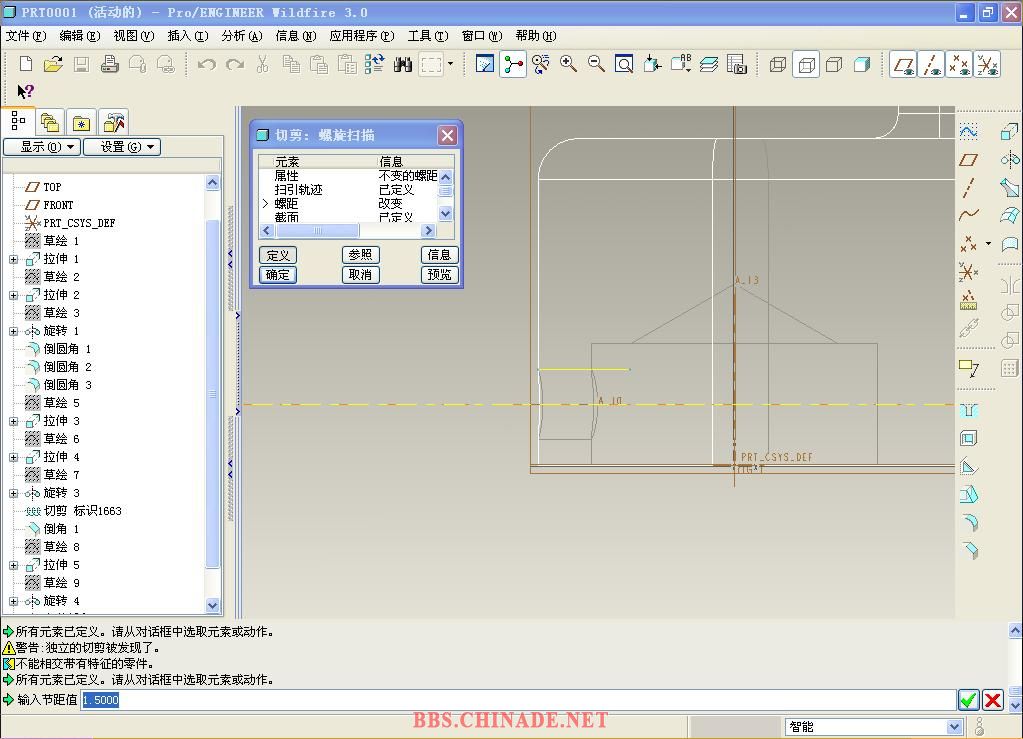Open the 设置 dropdown in model tree
Viewport: 1023px width, 739px height.
(122, 147)
